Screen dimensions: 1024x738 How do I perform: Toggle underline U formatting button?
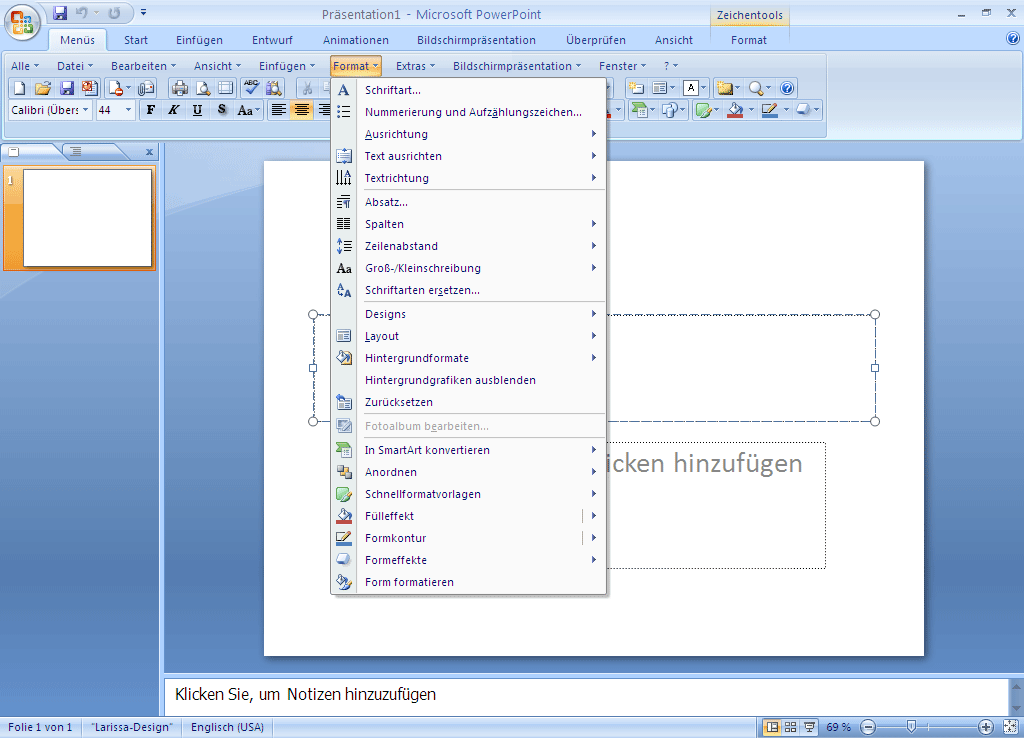click(x=197, y=110)
